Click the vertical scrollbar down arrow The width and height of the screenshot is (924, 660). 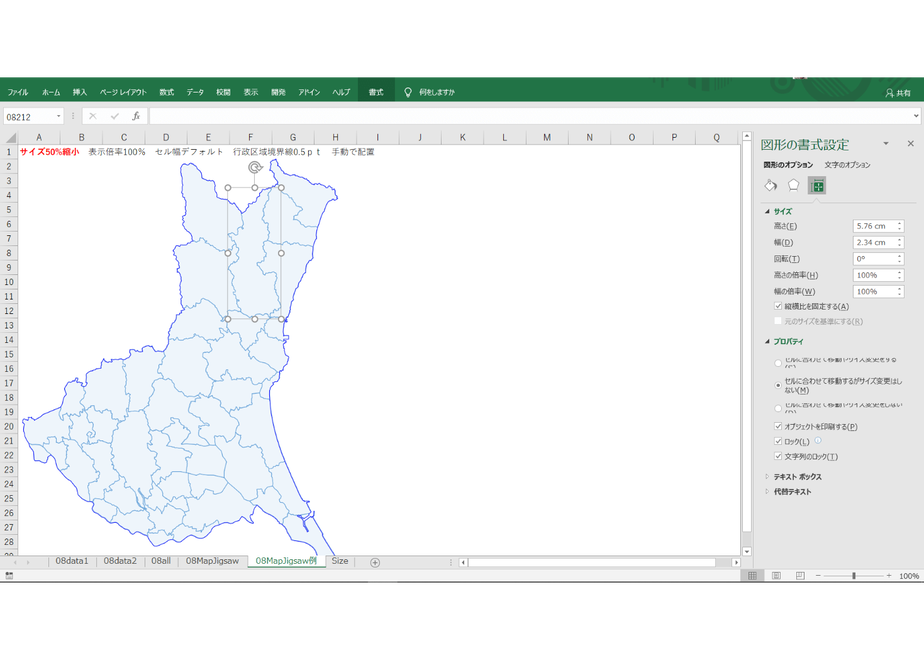747,552
